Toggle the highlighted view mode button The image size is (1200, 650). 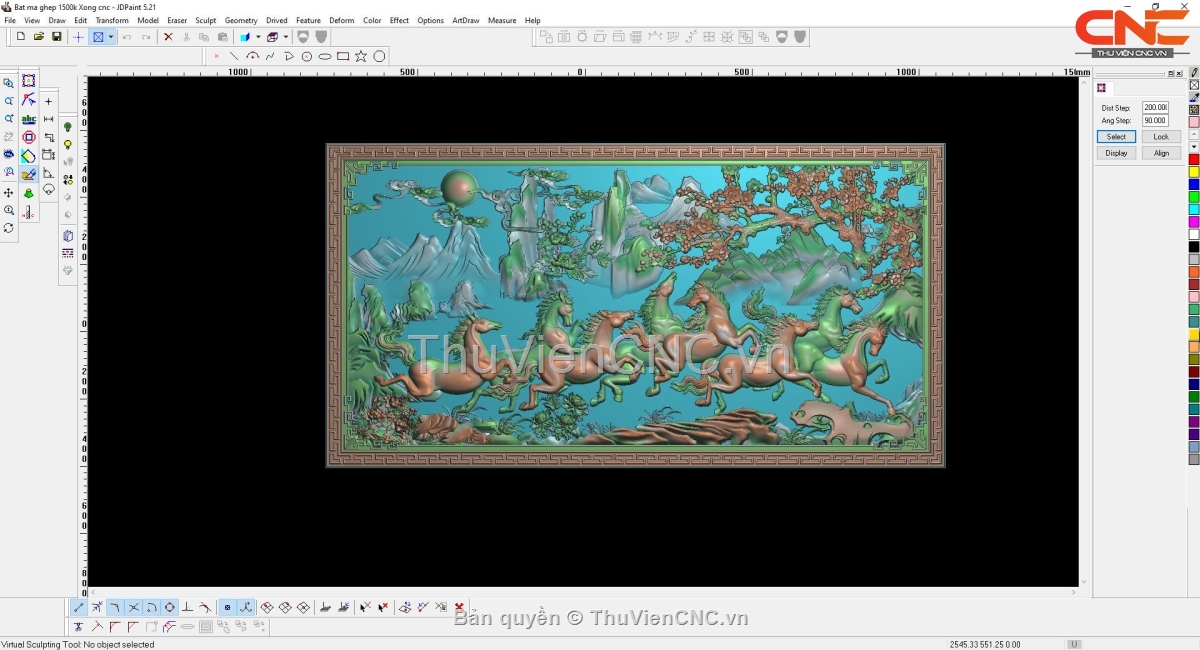[x=98, y=37]
